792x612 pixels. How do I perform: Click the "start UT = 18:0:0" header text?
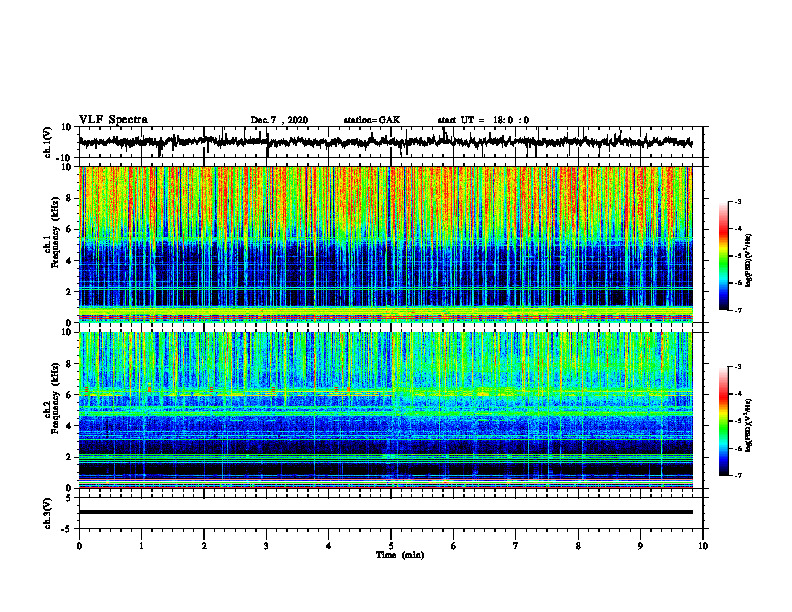point(483,120)
